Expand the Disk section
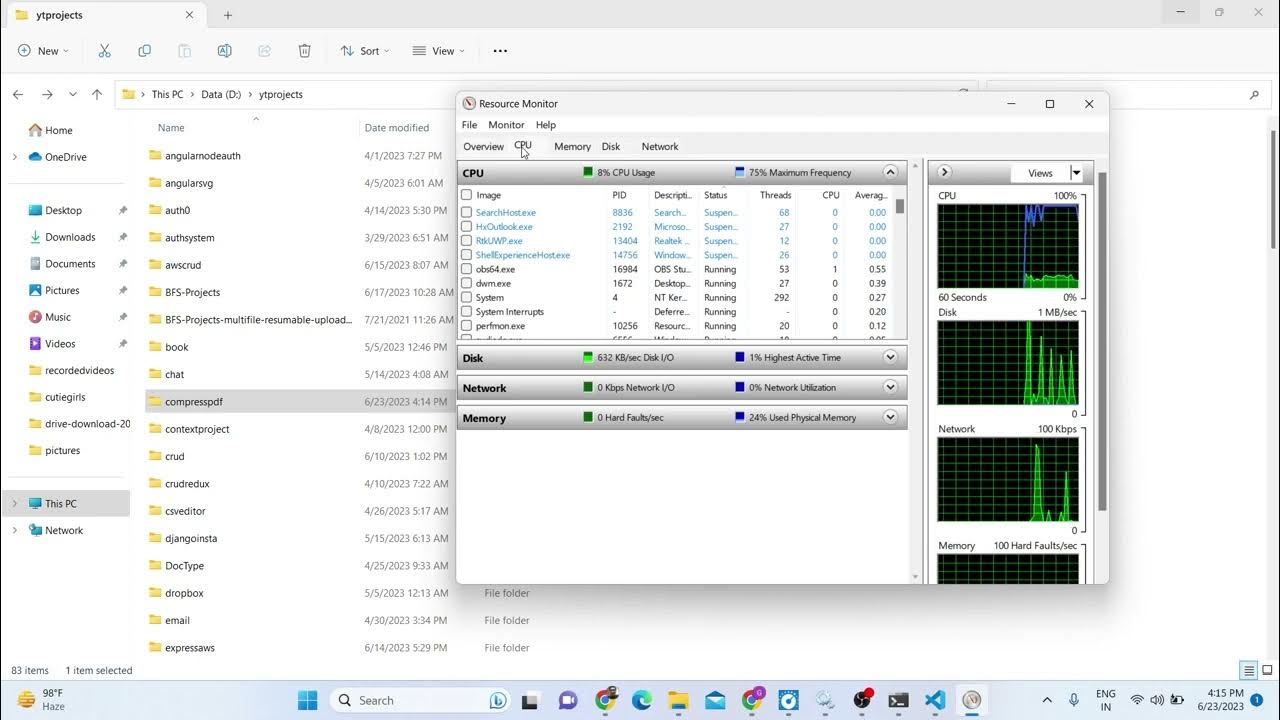Viewport: 1280px width, 720px height. click(x=890, y=358)
